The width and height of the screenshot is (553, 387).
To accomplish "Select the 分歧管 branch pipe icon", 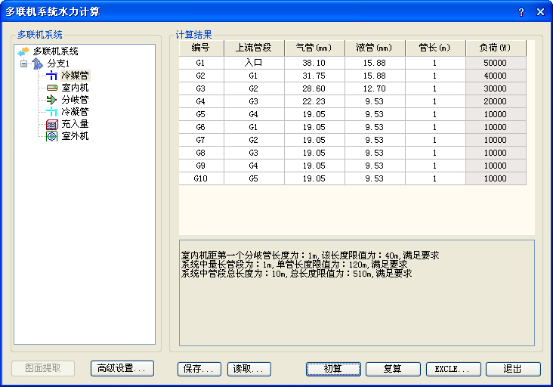I will (51, 100).
